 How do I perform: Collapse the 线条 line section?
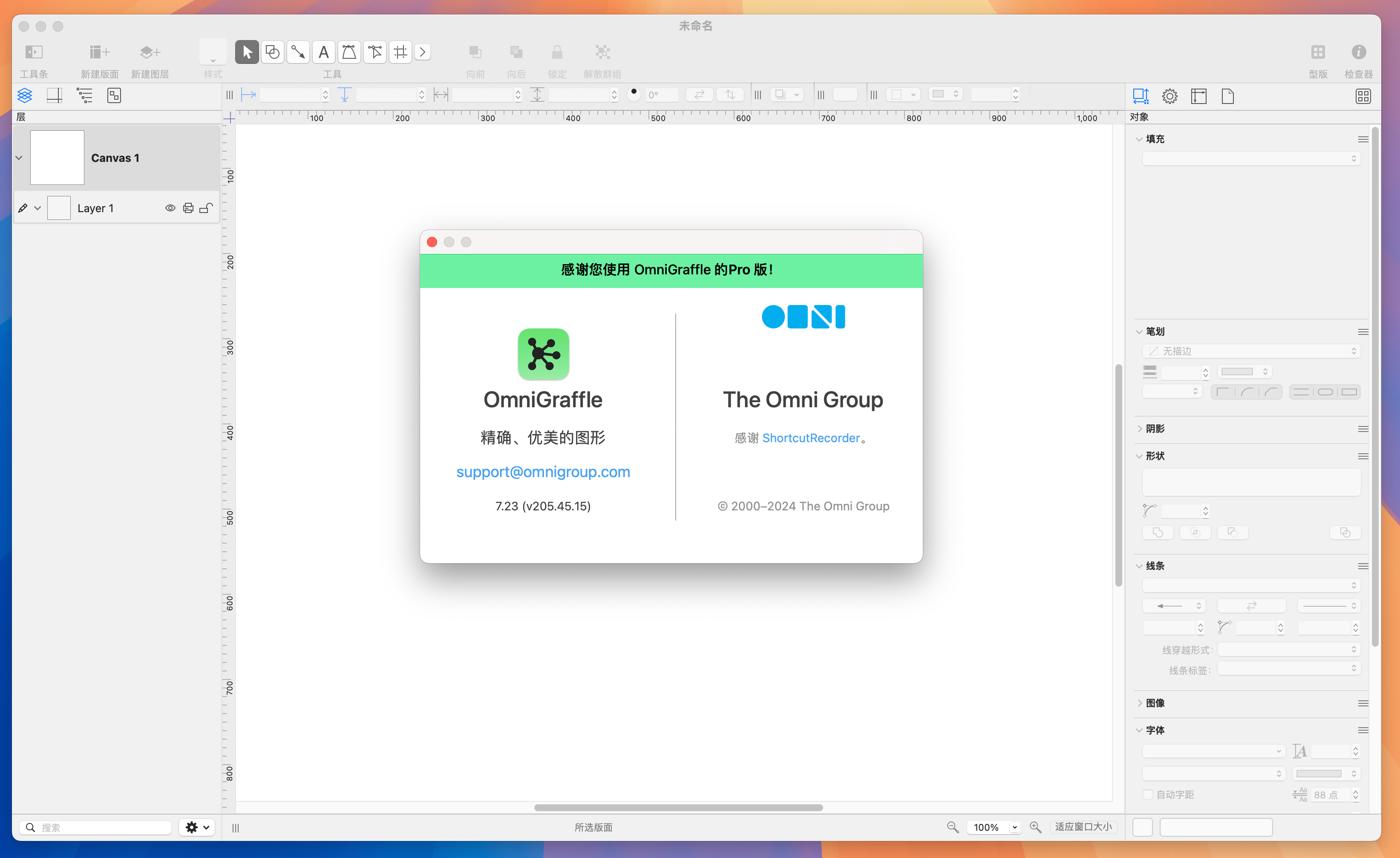(x=1139, y=566)
